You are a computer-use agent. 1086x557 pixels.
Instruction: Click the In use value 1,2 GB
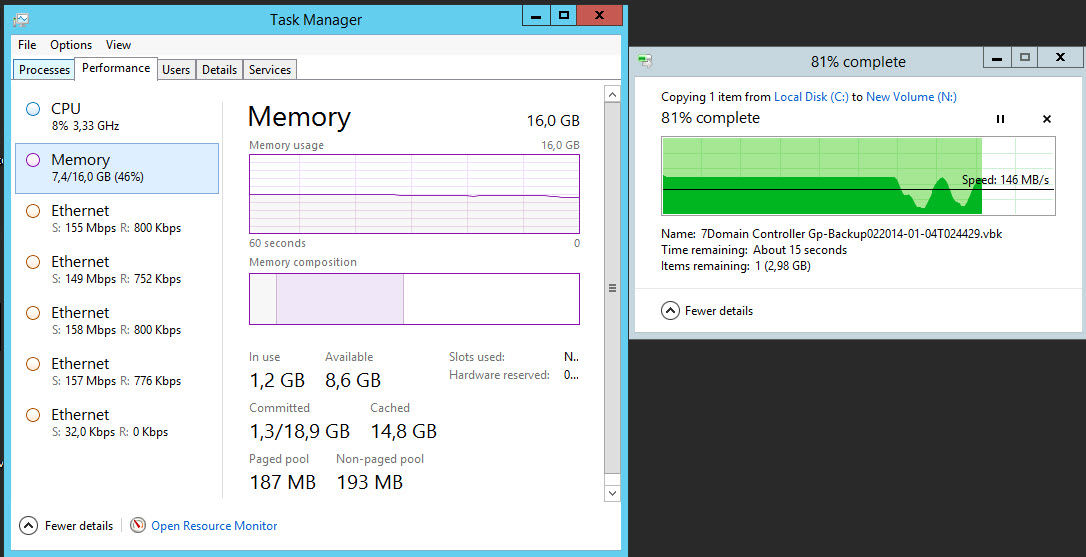[x=277, y=380]
